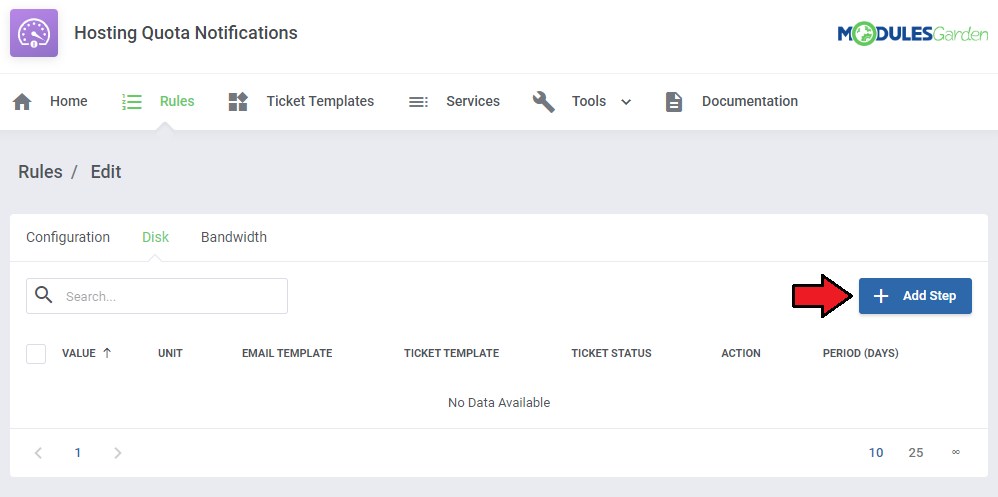This screenshot has height=497, width=998.
Task: Sort by VALUE column header
Action: [x=79, y=353]
